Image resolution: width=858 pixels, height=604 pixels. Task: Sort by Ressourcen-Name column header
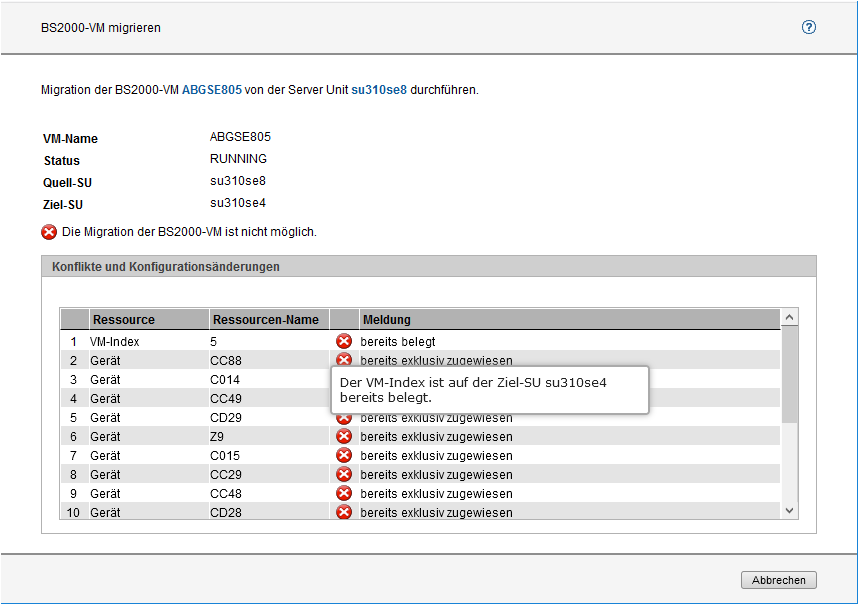265,320
